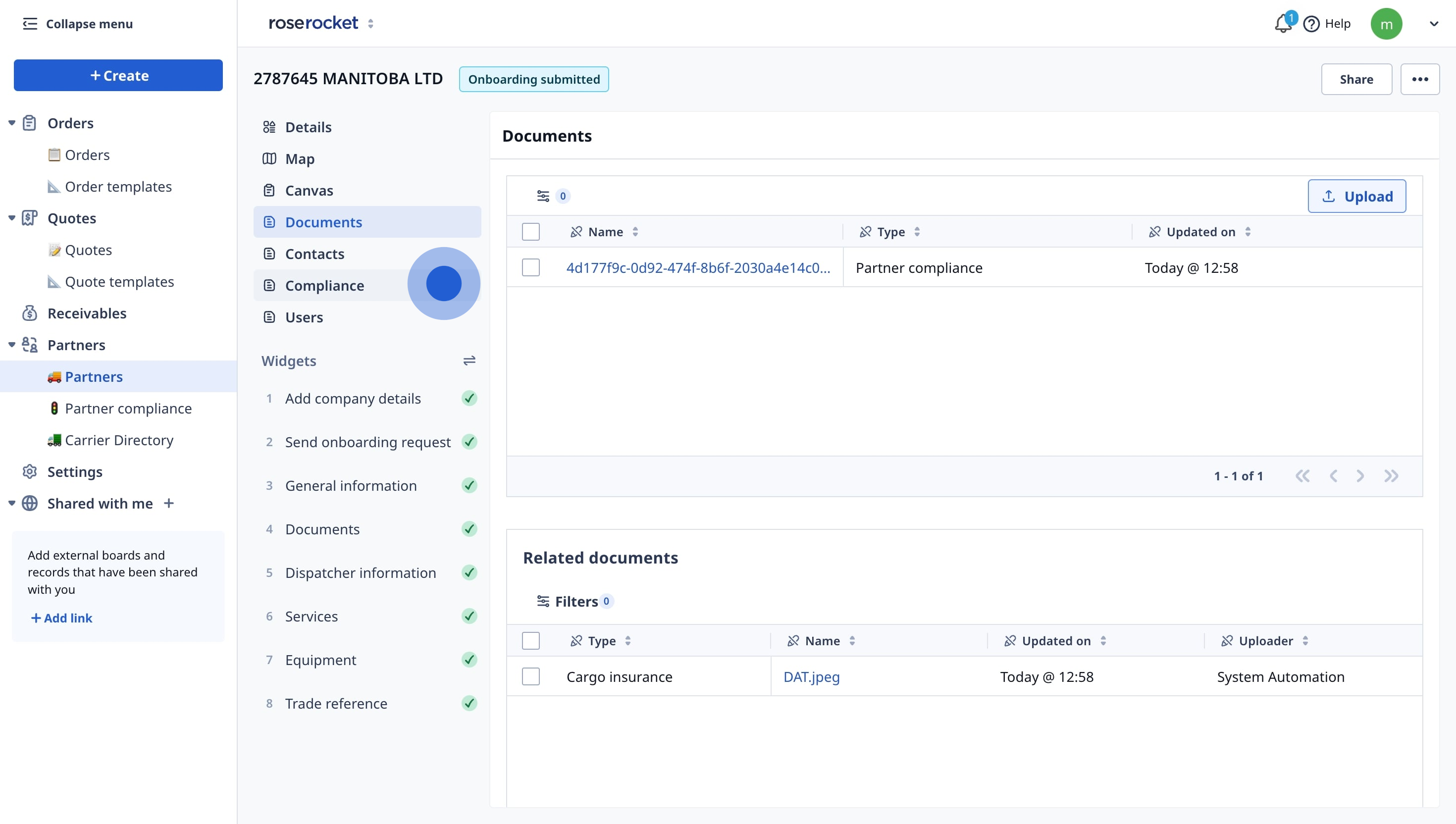Open the DAT.jpeg document link
This screenshot has width=1456, height=824.
(811, 677)
